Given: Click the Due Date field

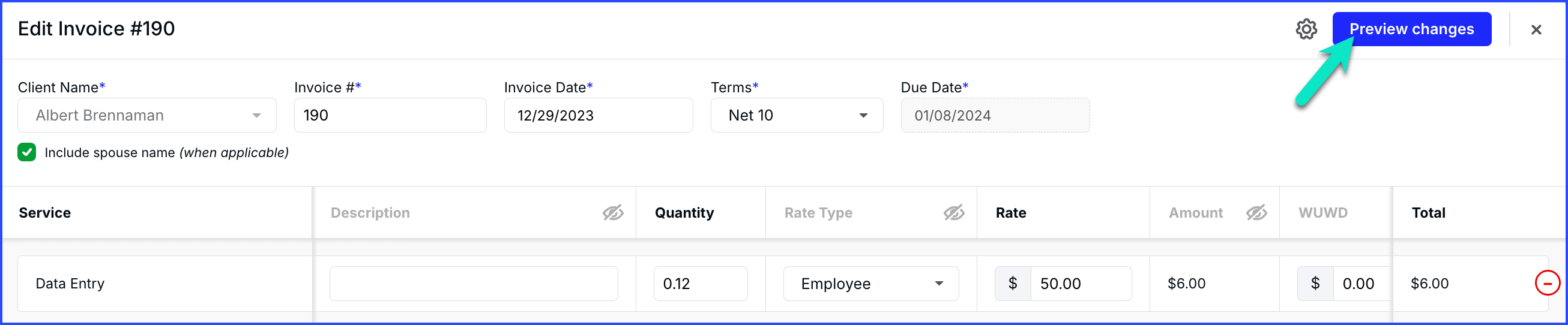Looking at the screenshot, I should (x=995, y=115).
